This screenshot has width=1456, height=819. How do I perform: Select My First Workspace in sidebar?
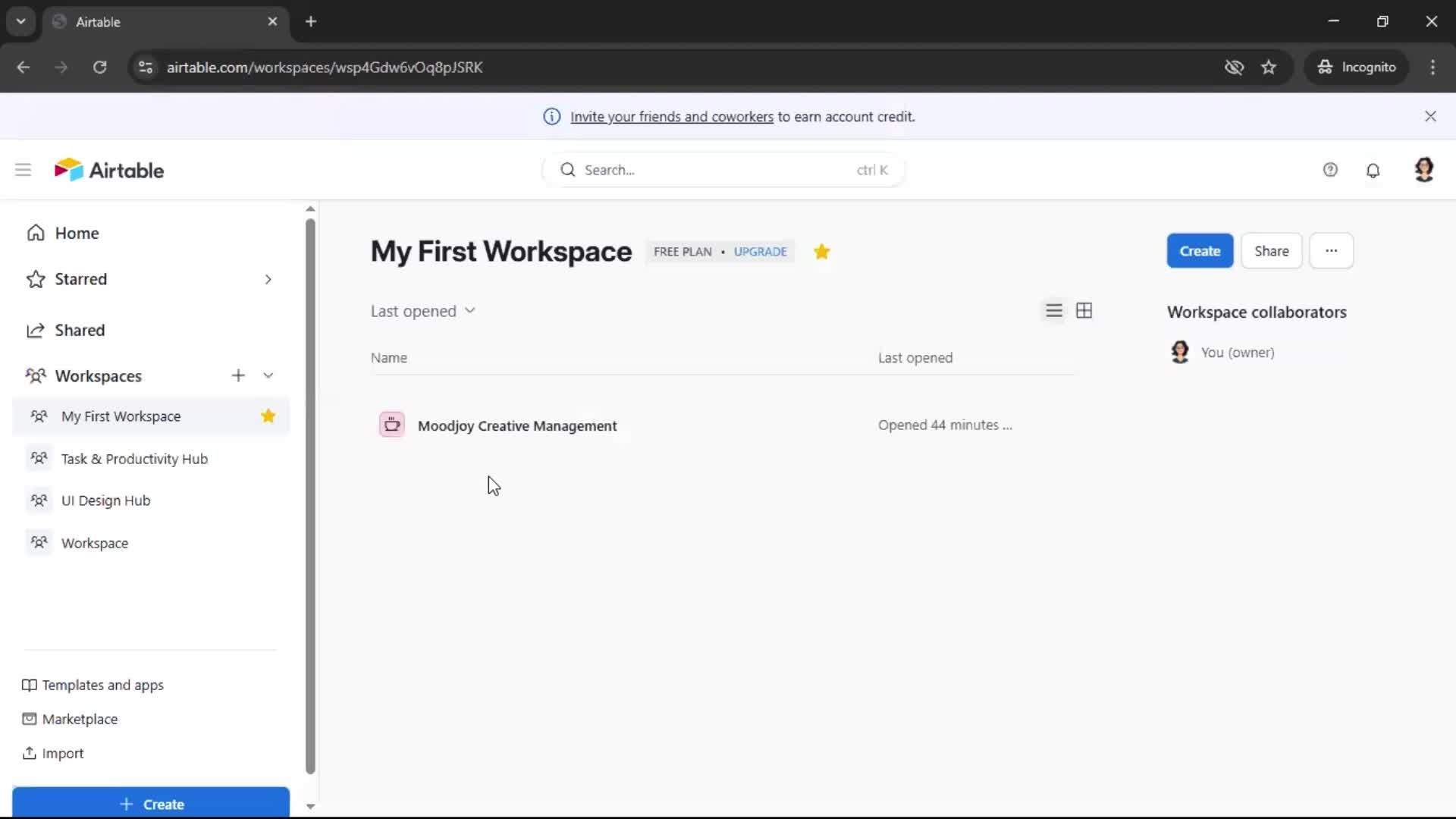point(152,416)
